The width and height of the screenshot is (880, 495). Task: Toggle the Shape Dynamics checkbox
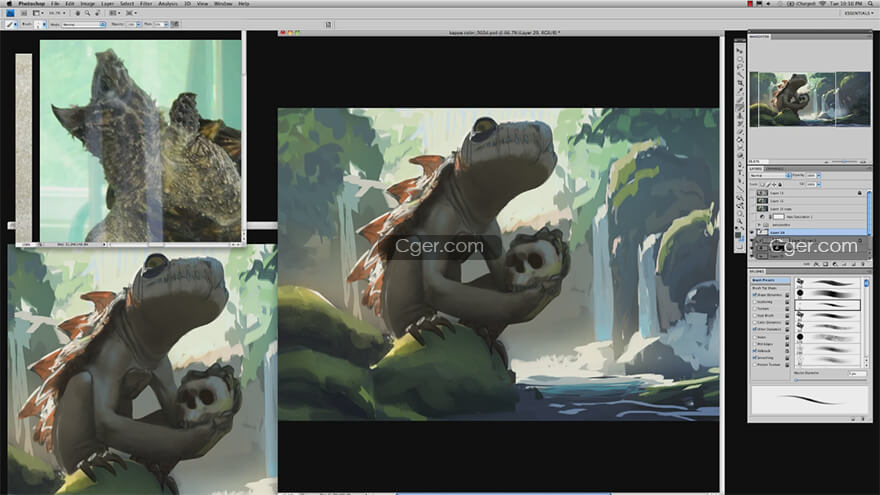[x=754, y=295]
